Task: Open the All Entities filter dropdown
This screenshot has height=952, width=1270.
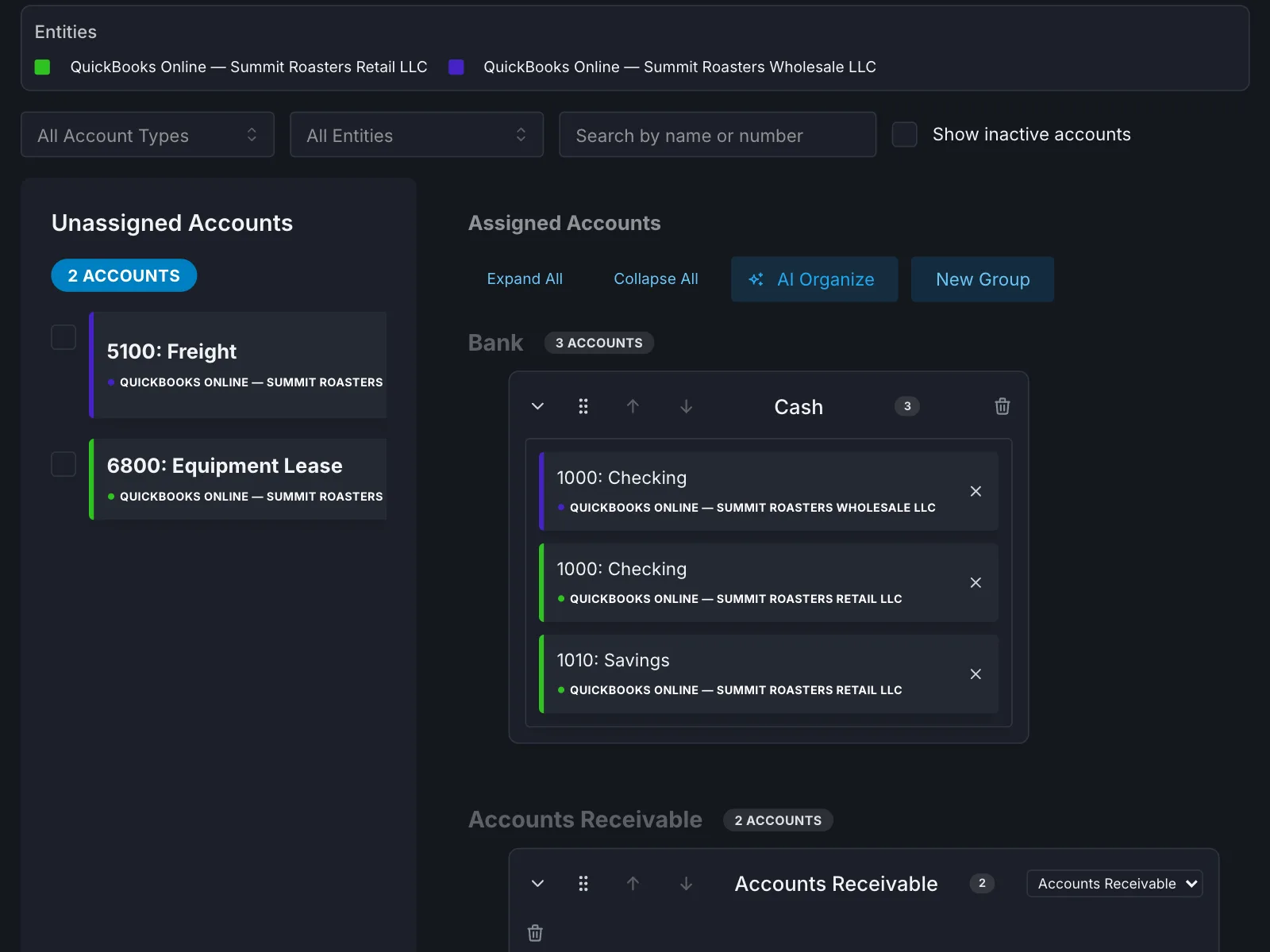Action: pos(417,135)
